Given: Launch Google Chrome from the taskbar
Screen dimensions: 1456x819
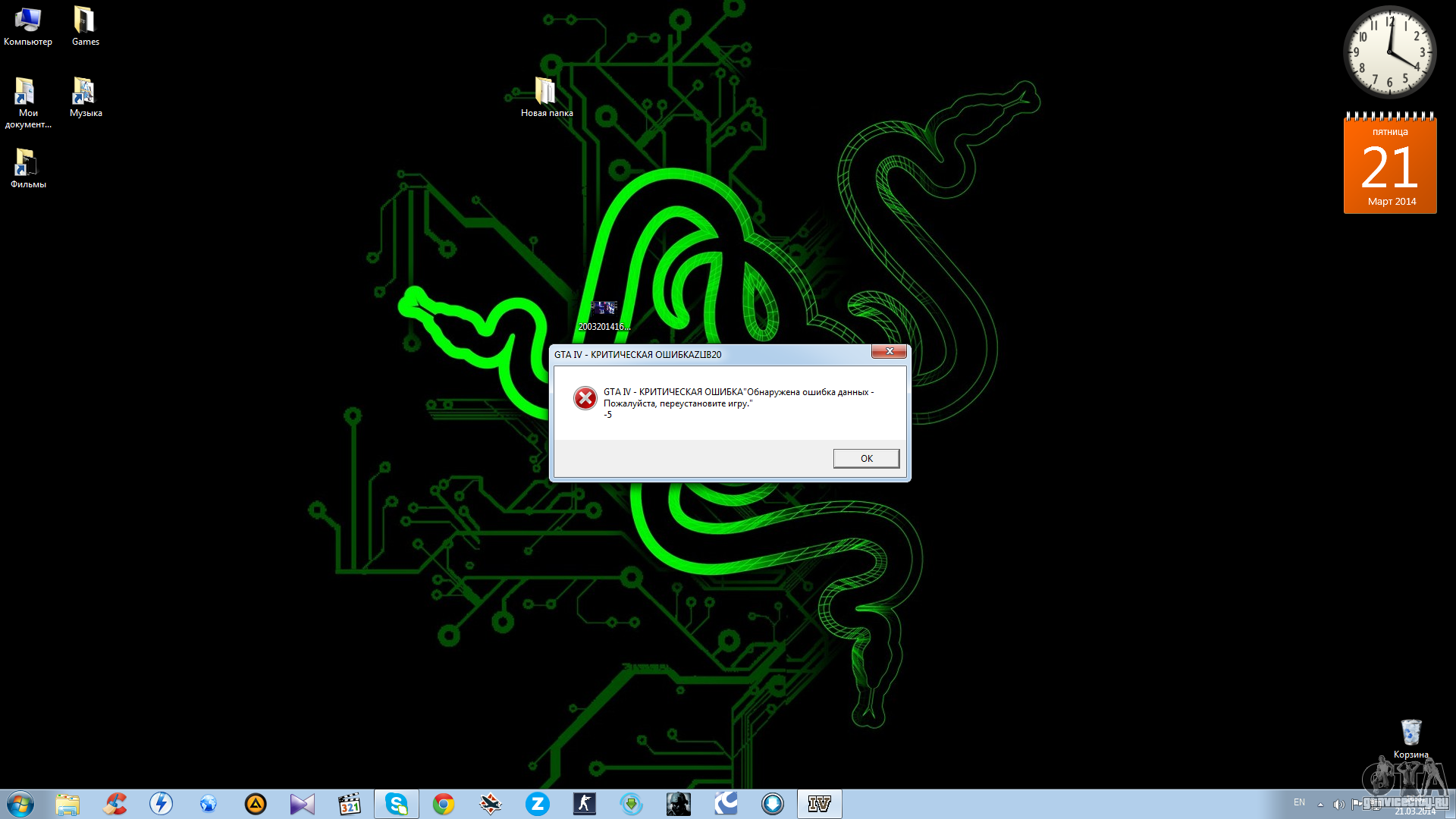Looking at the screenshot, I should [x=444, y=804].
